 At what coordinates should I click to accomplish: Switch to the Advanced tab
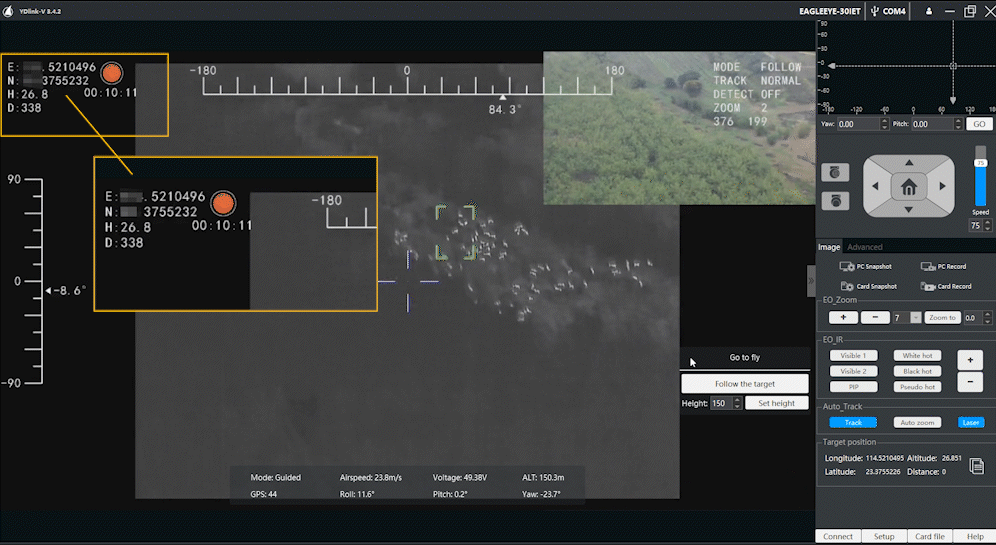(x=865, y=247)
